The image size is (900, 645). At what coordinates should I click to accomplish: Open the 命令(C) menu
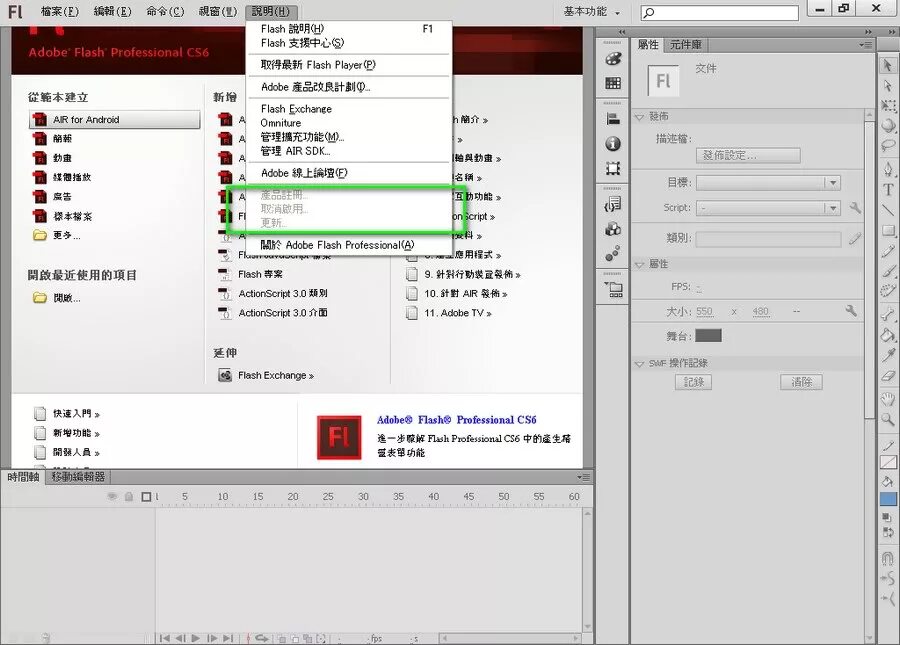coord(165,11)
